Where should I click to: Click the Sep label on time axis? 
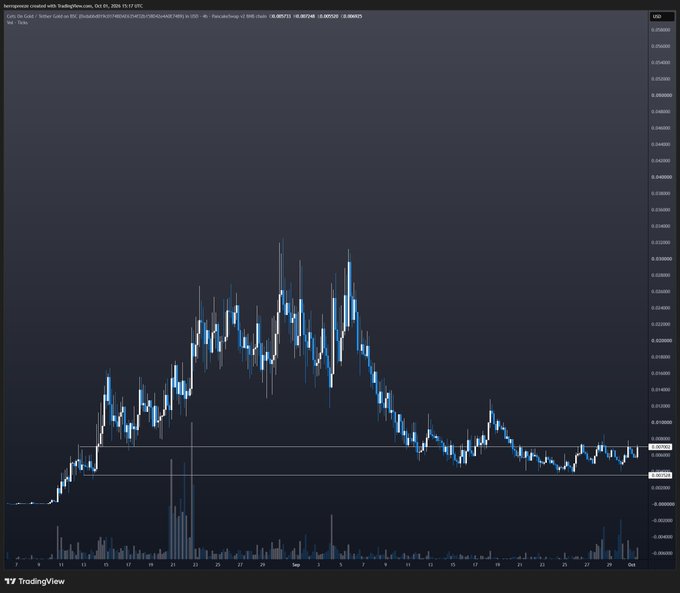pyautogui.click(x=296, y=565)
